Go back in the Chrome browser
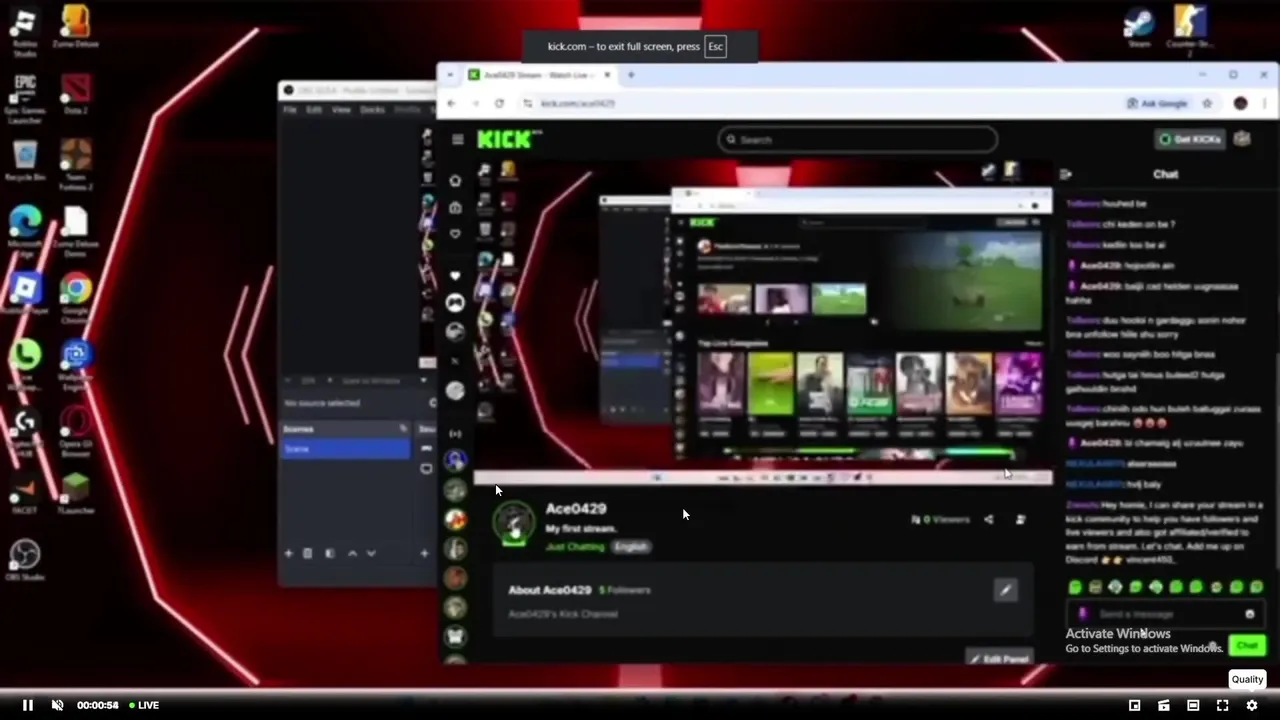This screenshot has width=1280, height=720. [451, 103]
